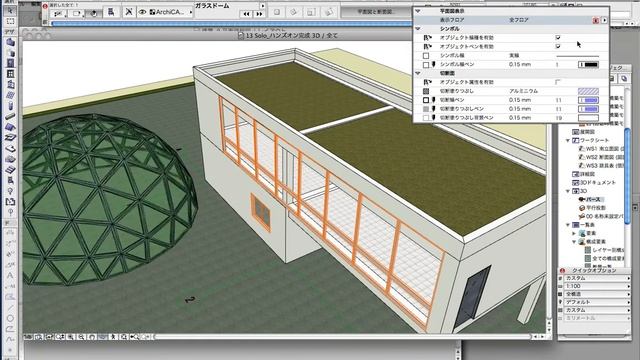Collapse the 3D tree folder in navigator
The width and height of the screenshot is (640, 360).
[x=568, y=191]
